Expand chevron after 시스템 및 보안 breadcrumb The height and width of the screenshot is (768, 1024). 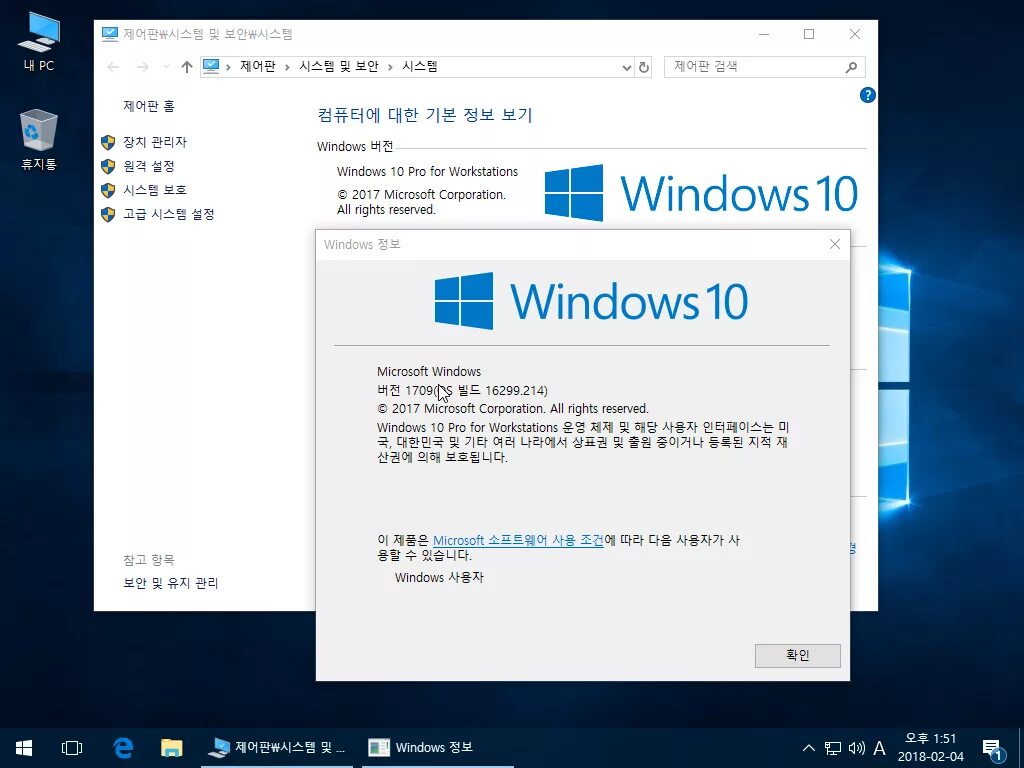390,67
